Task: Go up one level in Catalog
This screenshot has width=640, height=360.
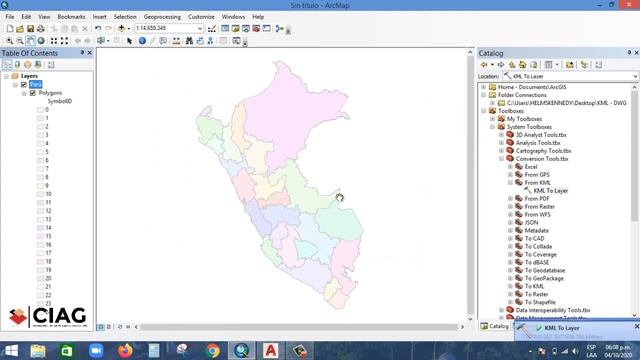Action: tap(512, 64)
